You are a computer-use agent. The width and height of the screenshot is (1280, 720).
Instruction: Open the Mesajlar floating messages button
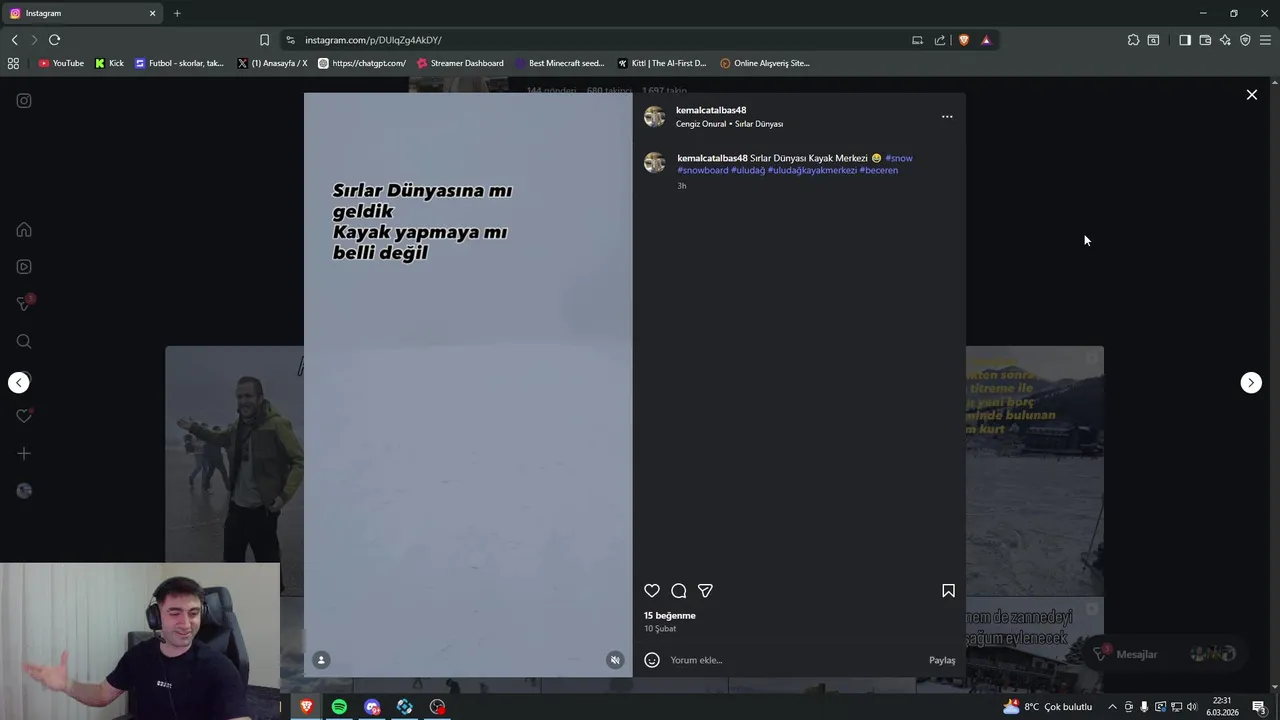(x=1166, y=654)
